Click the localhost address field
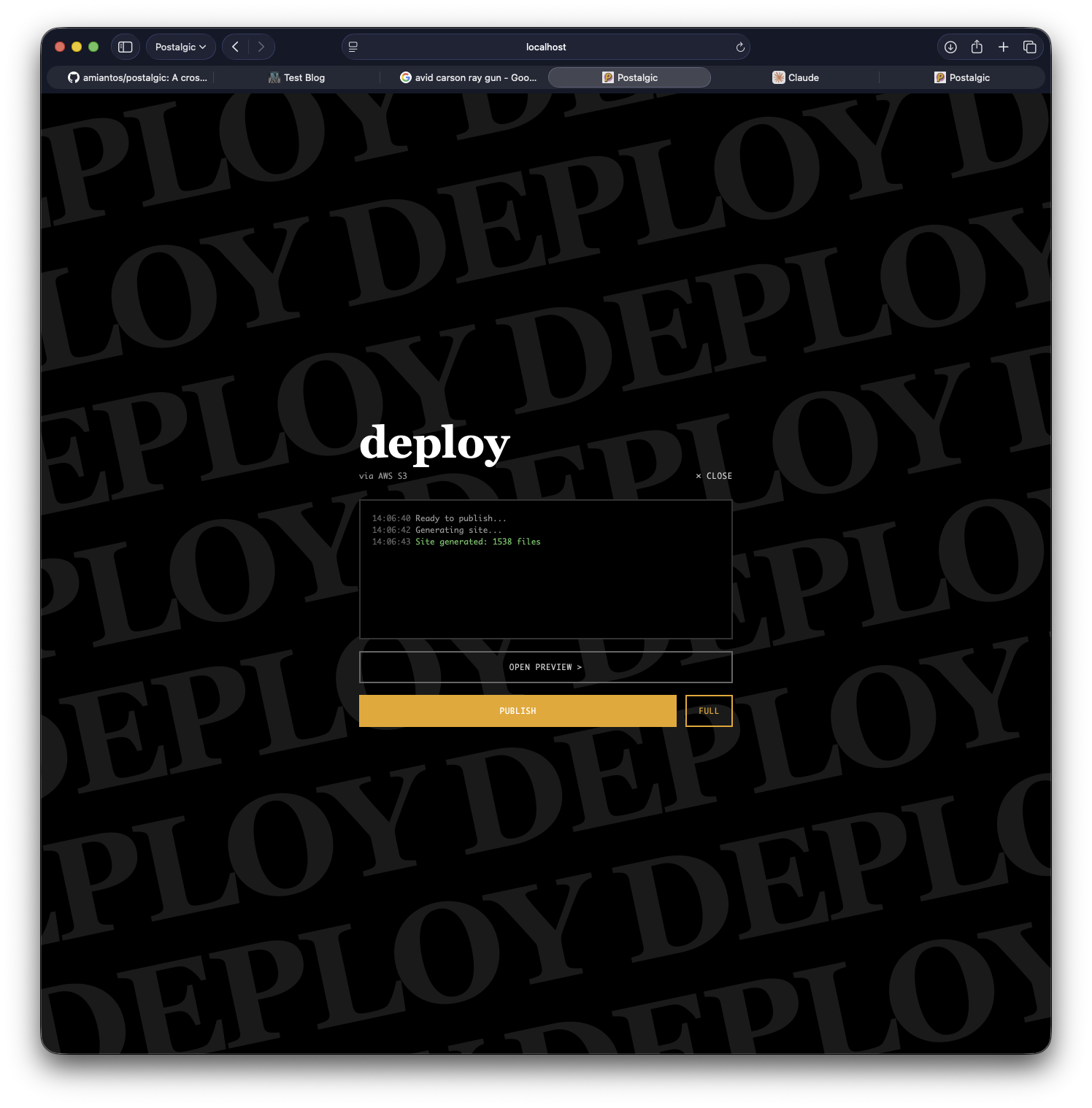The height and width of the screenshot is (1108, 1092). [x=546, y=47]
